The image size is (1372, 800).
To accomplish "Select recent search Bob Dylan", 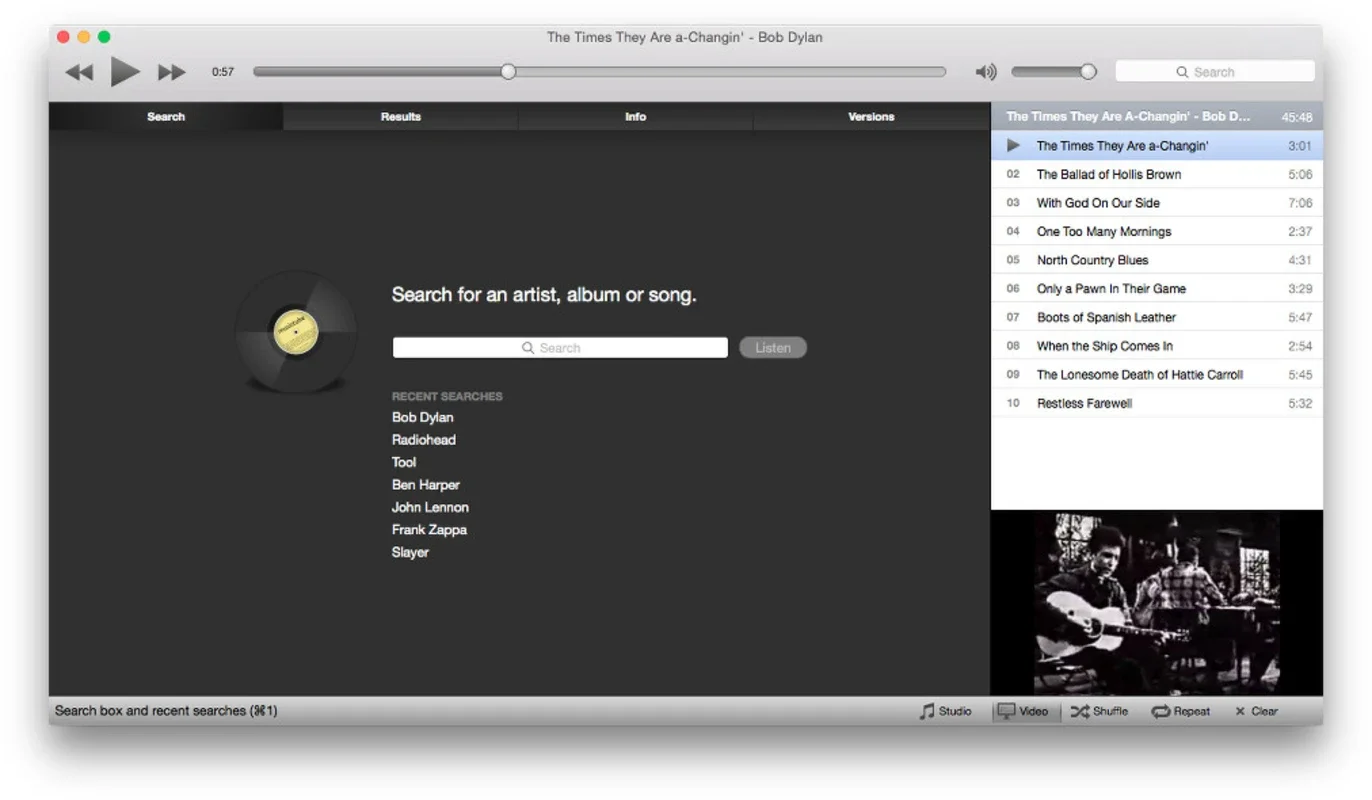I will pos(423,418).
